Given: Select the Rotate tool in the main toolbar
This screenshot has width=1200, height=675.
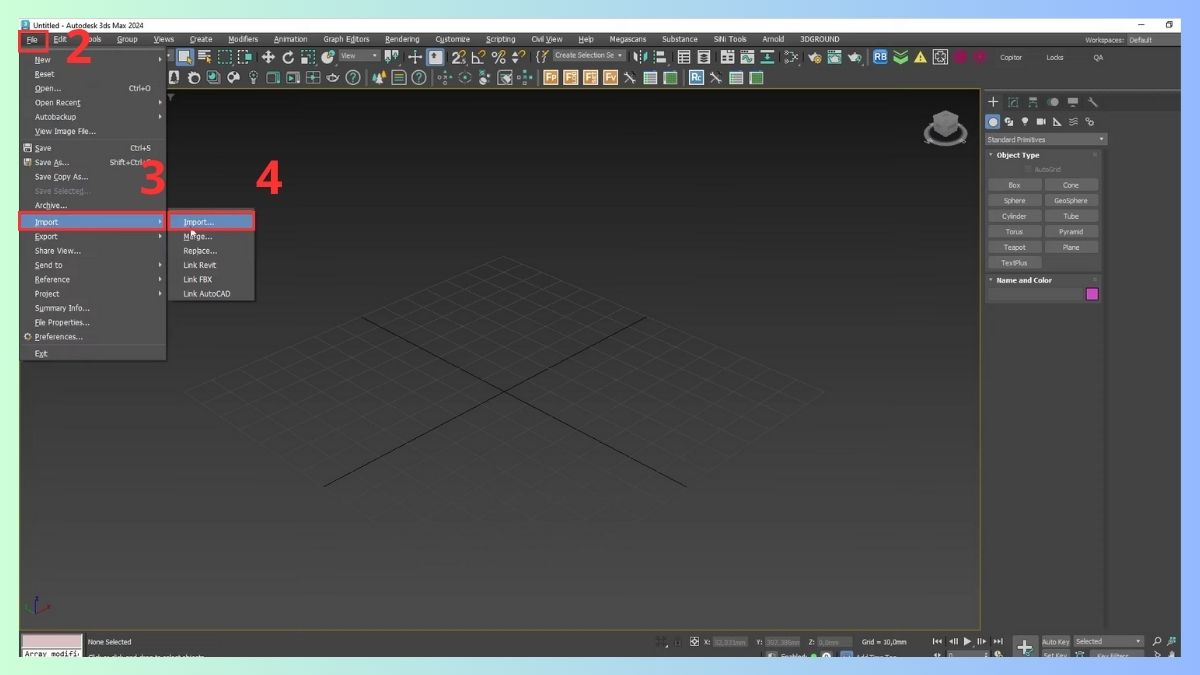Looking at the screenshot, I should [x=288, y=57].
